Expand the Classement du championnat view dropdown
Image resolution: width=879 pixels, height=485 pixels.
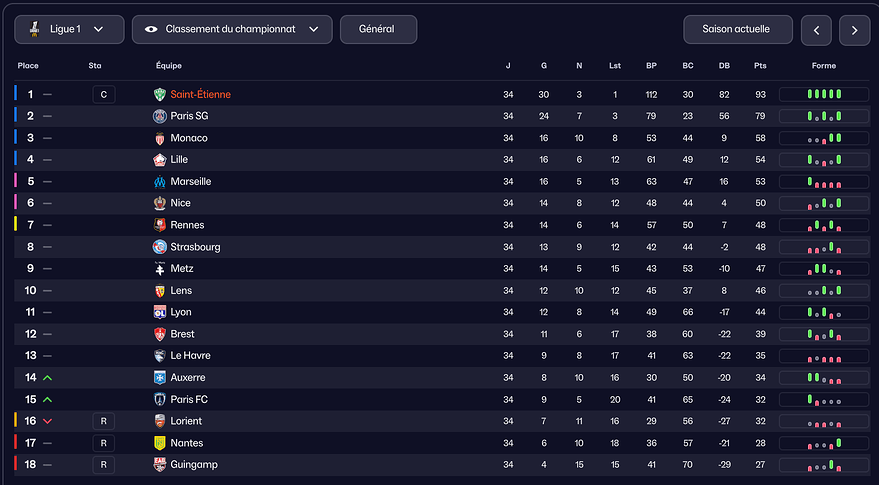(231, 30)
